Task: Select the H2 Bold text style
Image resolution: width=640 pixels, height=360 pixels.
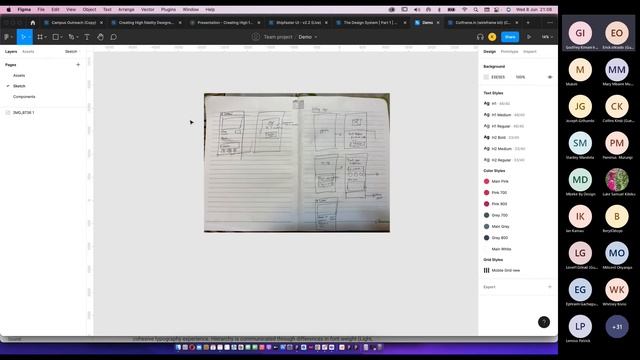Action: coord(499,138)
